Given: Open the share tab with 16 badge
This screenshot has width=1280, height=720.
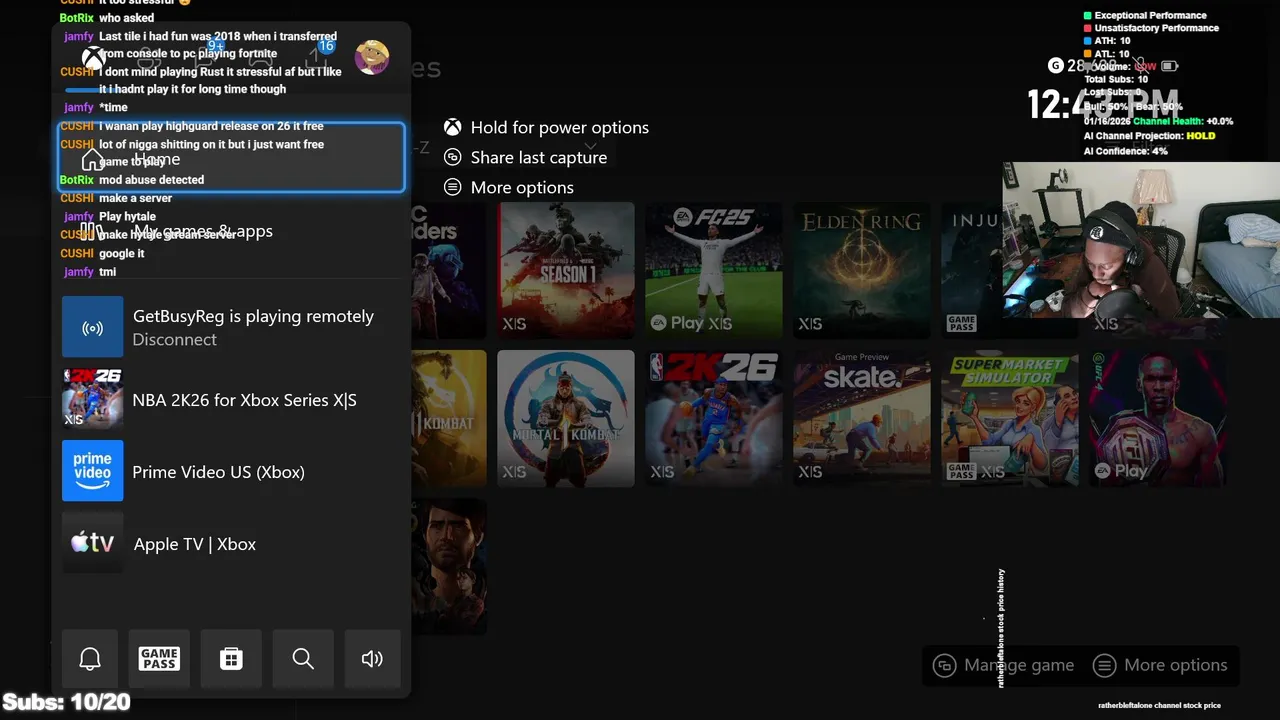Looking at the screenshot, I should tap(317, 55).
